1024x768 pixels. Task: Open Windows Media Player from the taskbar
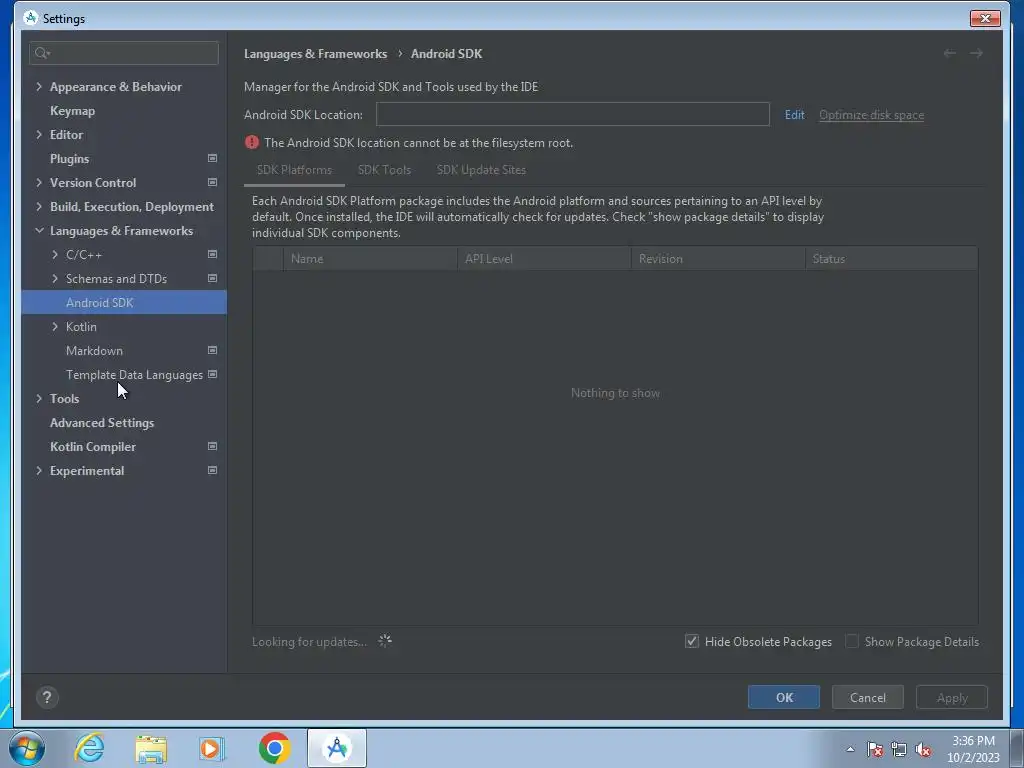coord(212,748)
